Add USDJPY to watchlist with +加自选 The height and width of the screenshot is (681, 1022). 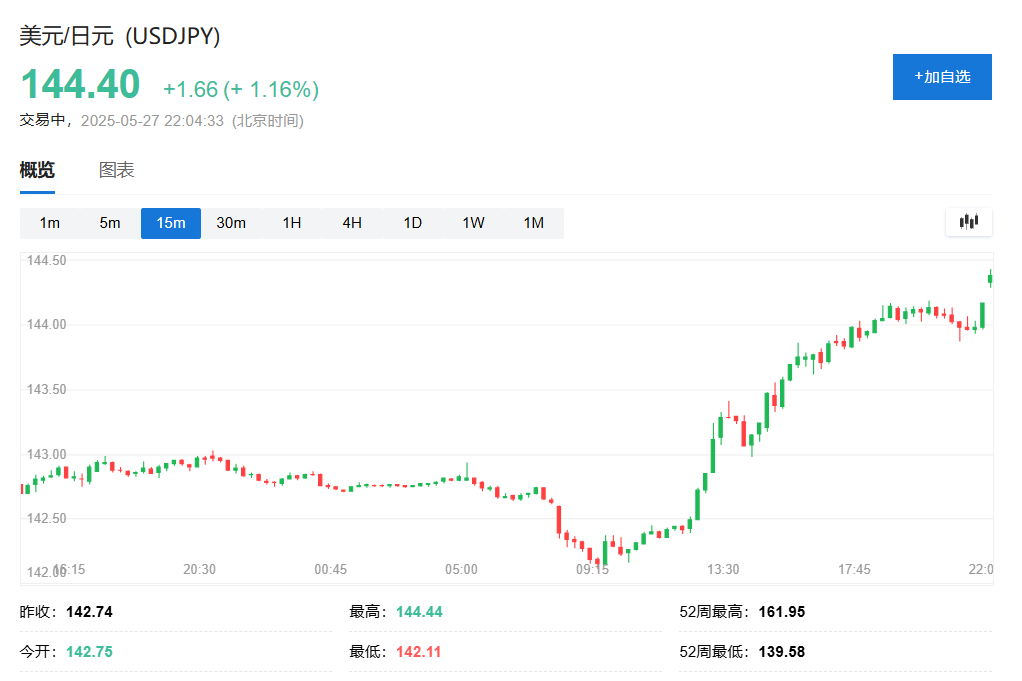click(942, 77)
